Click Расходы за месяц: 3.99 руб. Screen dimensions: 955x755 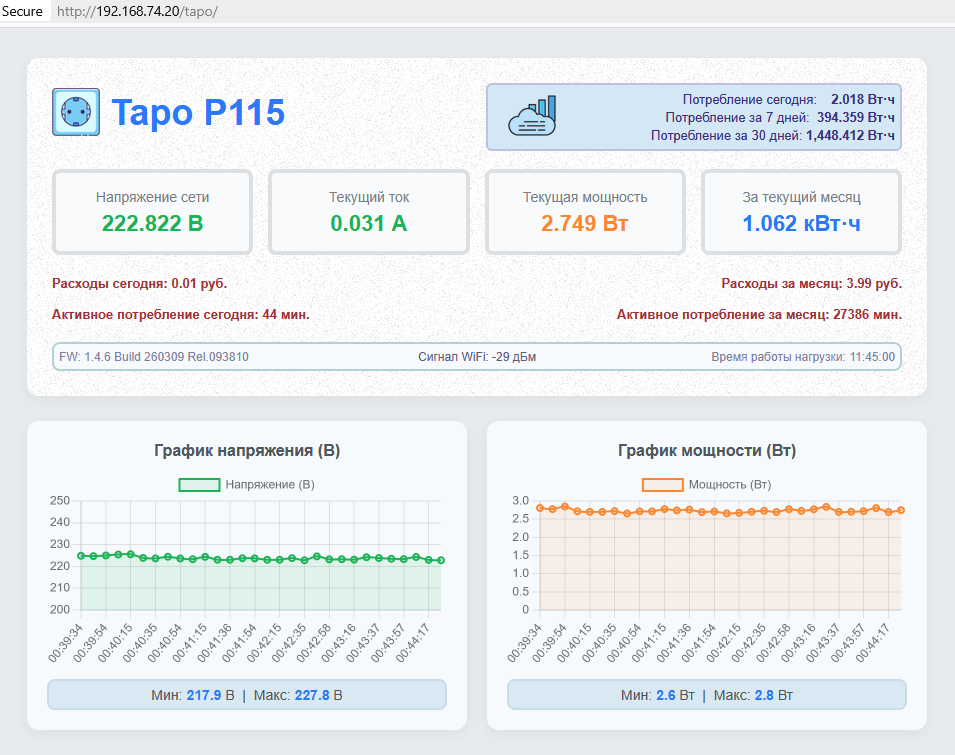coord(812,283)
